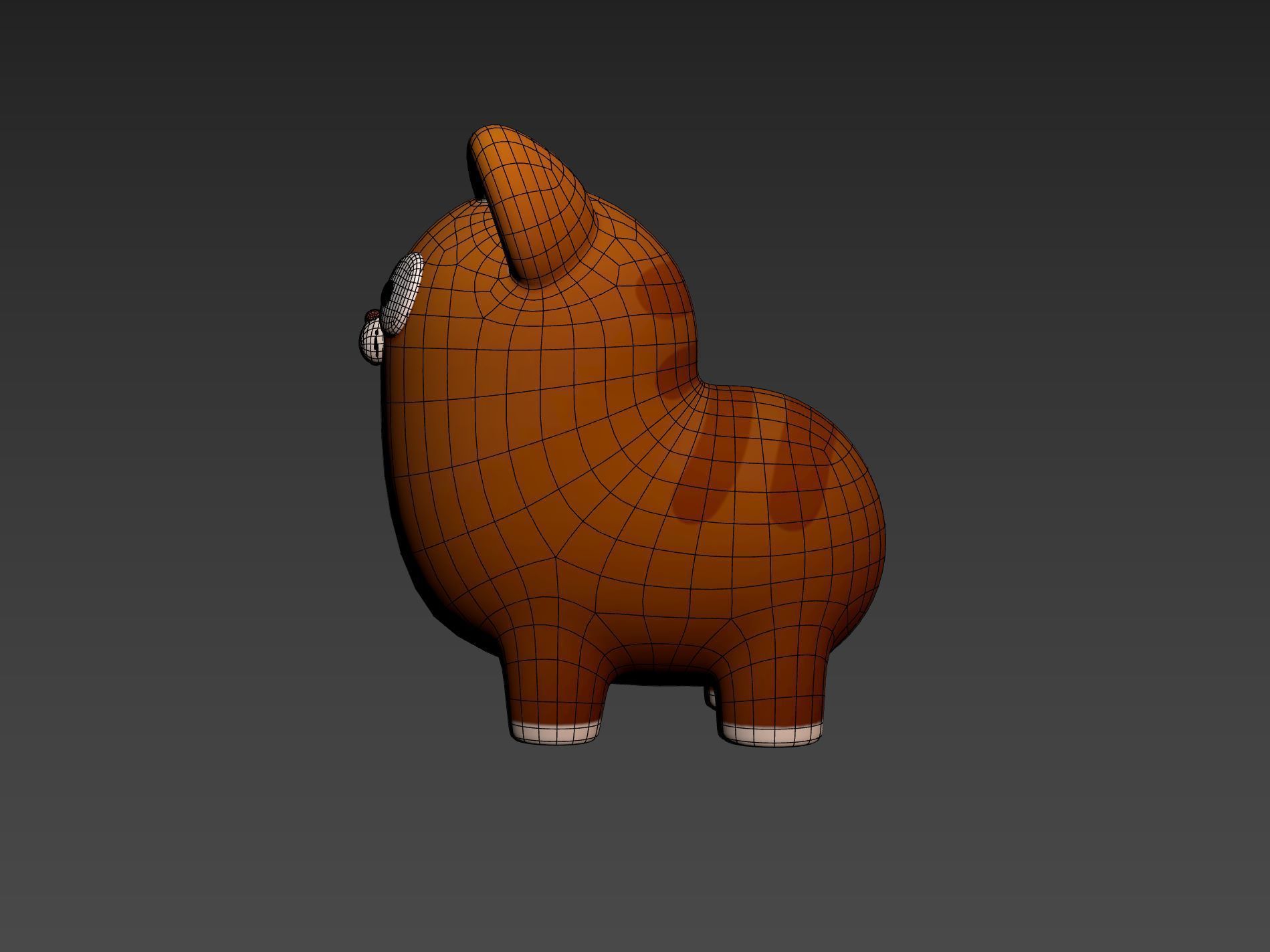Click the white muzzle on the face
This screenshot has height=952, width=1270.
[373, 340]
